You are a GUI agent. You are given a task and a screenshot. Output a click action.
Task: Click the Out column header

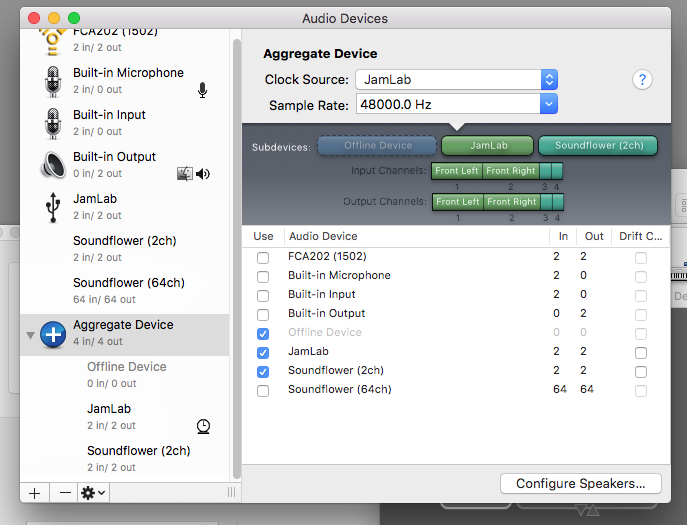(594, 236)
